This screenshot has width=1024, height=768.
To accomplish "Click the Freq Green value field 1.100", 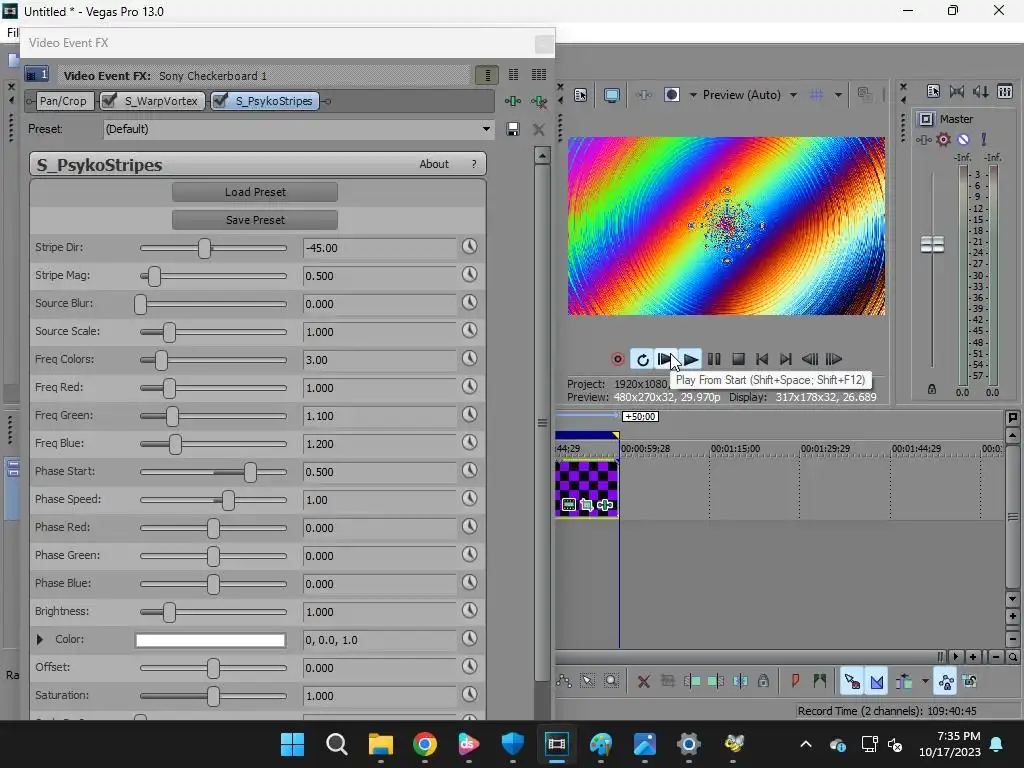I will (x=379, y=416).
